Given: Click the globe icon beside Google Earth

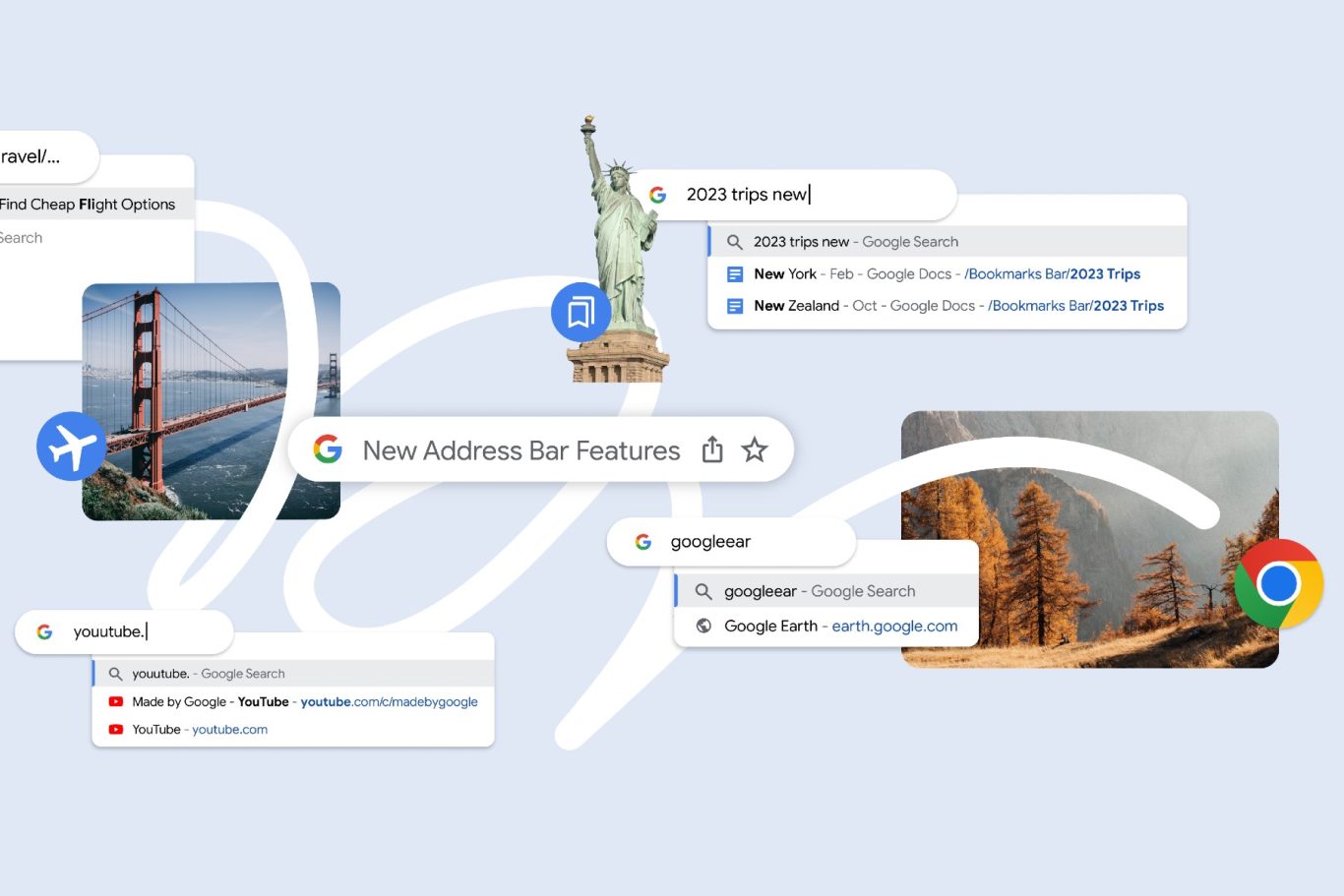Looking at the screenshot, I should 703,626.
